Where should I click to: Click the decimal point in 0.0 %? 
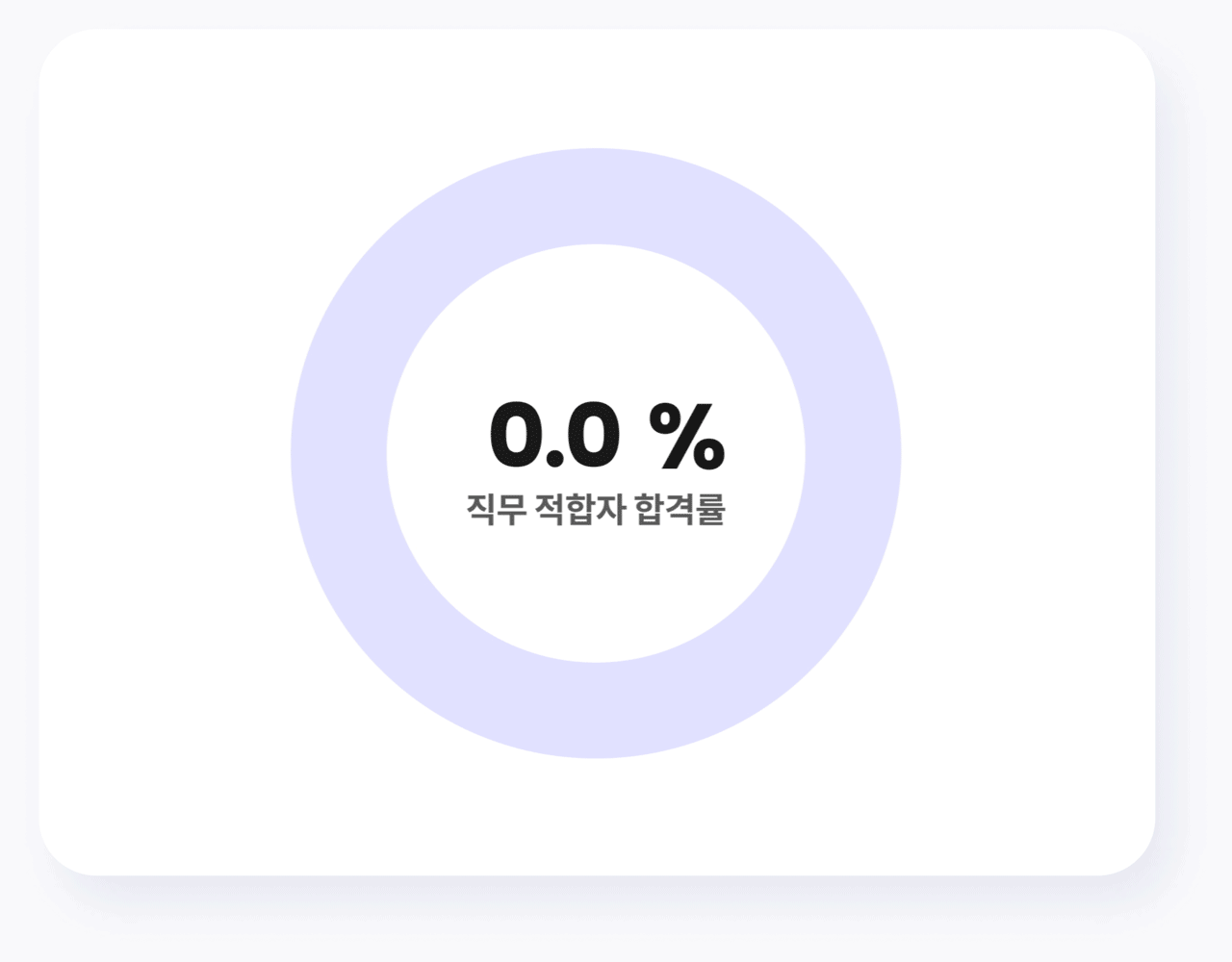tap(554, 460)
